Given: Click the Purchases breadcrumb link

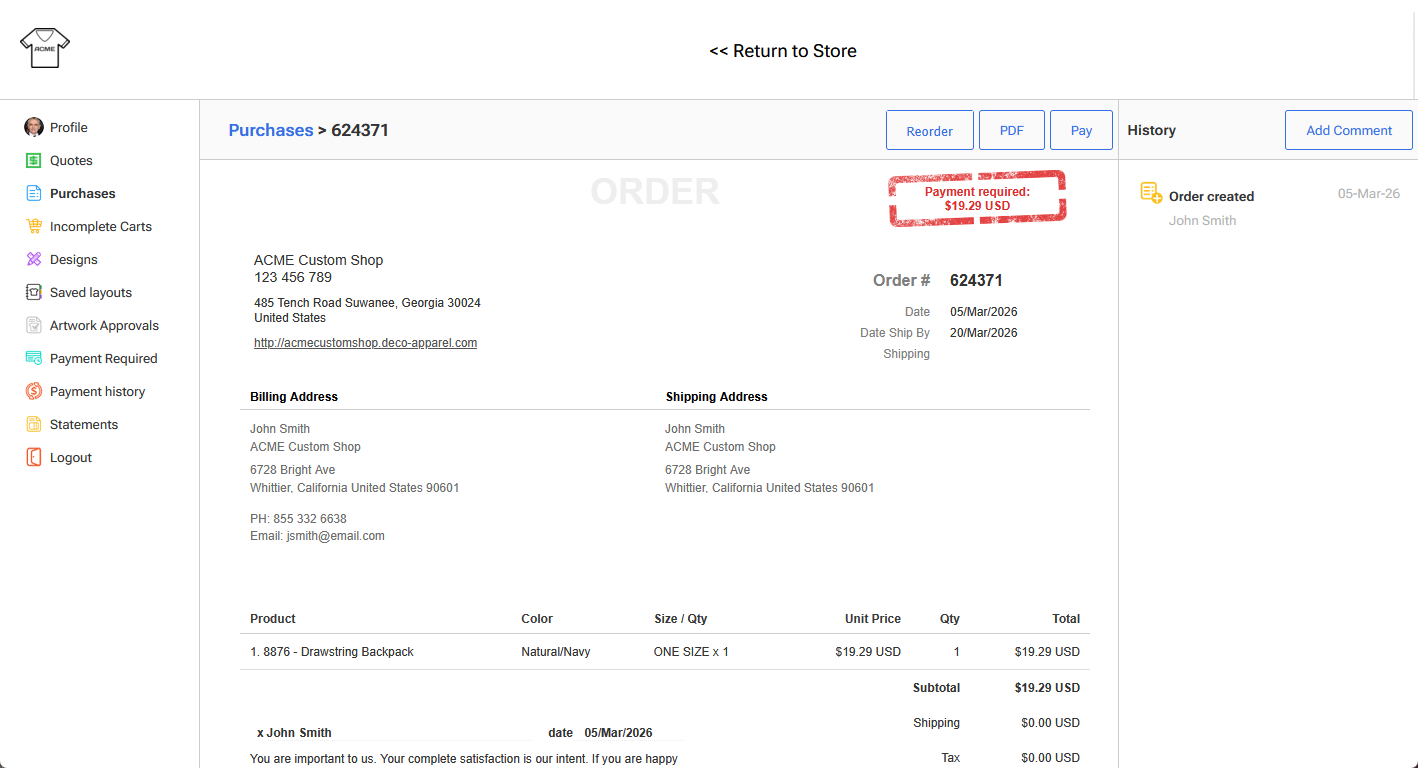Looking at the screenshot, I should [271, 130].
